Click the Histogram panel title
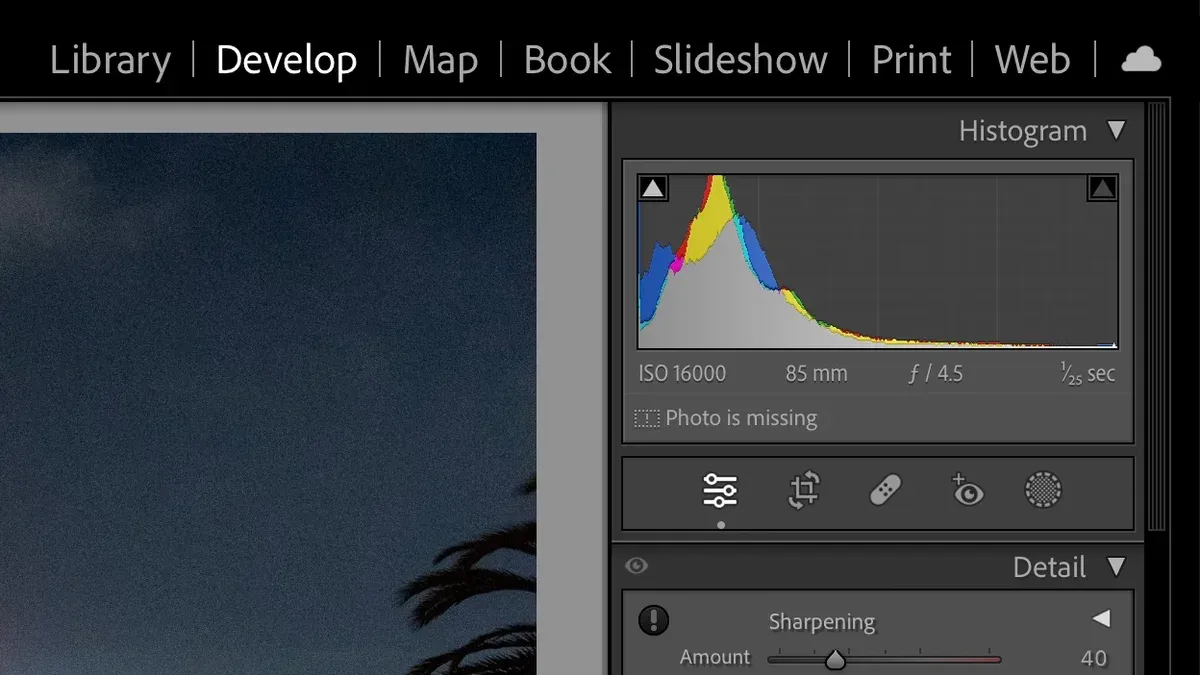 point(1022,131)
